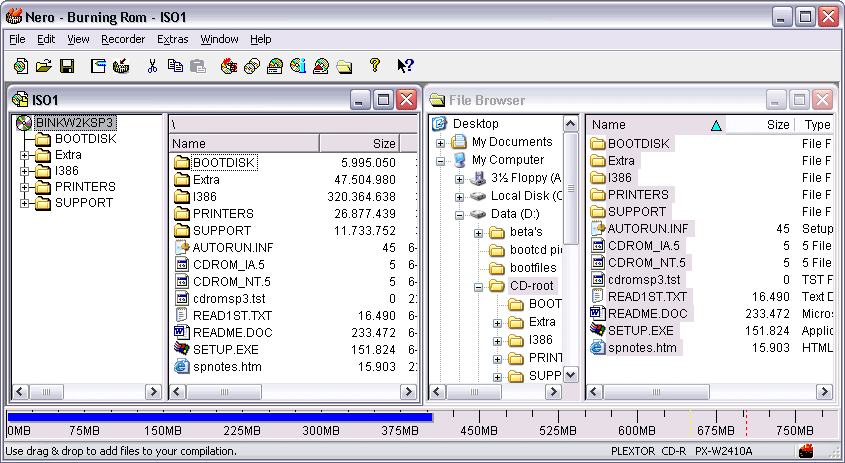
Task: Open the Choose Recorder drive icon
Action: [275, 66]
